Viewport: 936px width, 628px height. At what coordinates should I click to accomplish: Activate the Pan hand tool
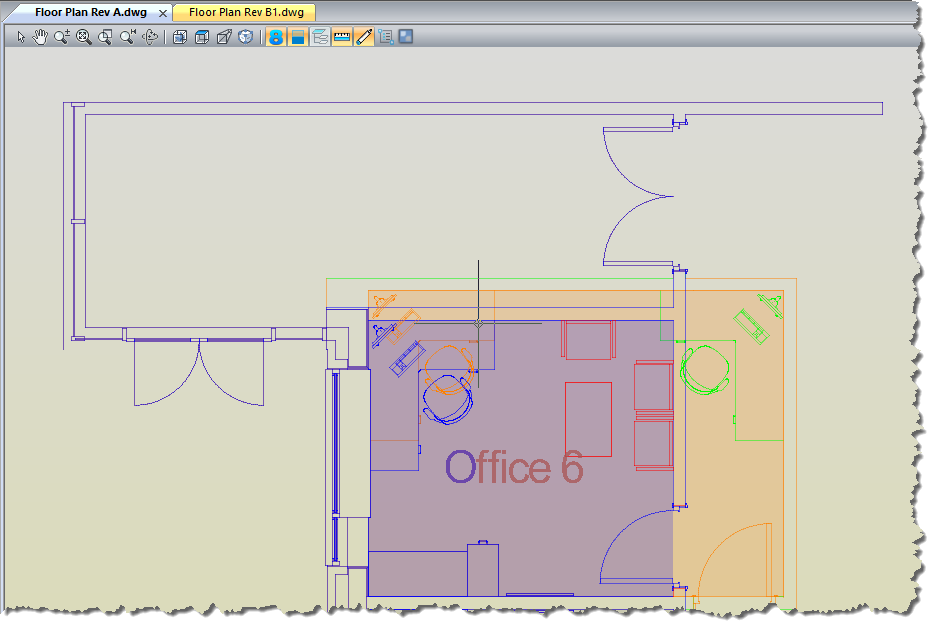click(x=40, y=37)
